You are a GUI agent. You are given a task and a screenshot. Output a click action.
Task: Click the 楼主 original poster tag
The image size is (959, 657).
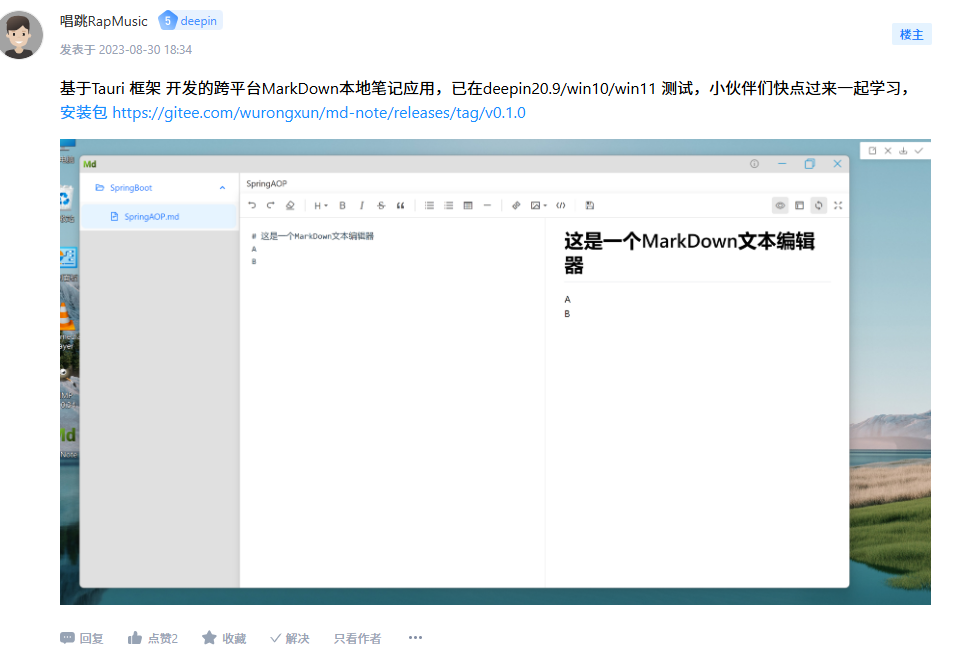pos(911,34)
